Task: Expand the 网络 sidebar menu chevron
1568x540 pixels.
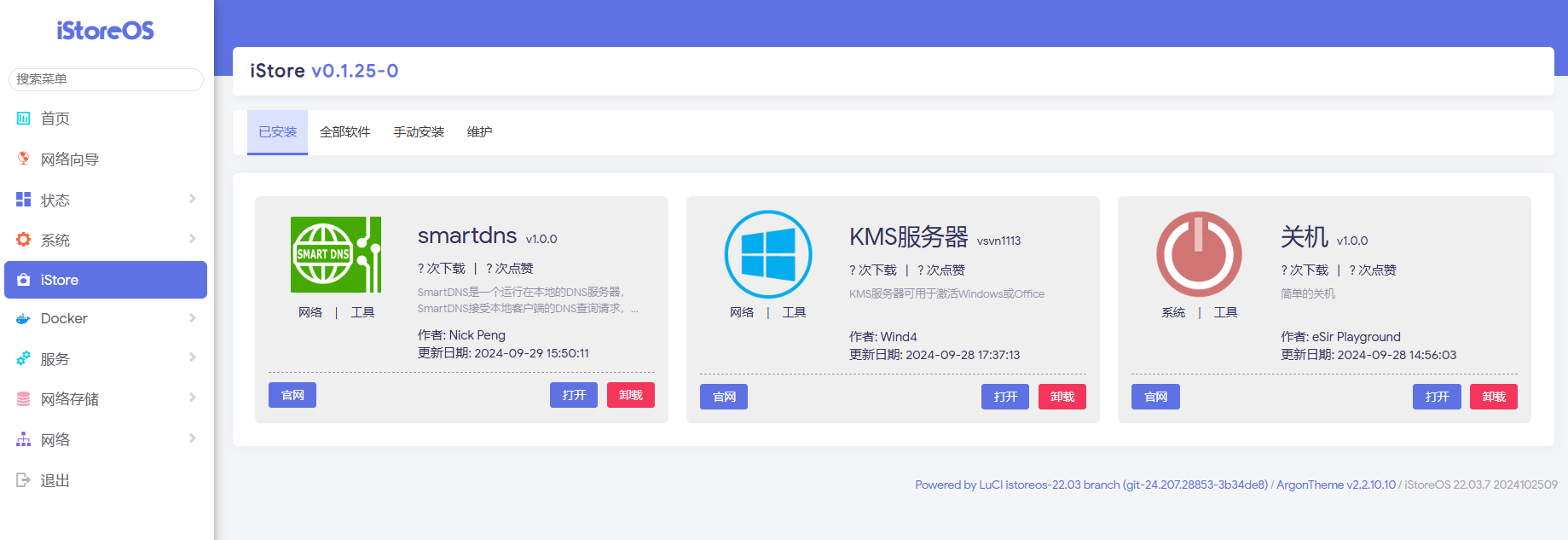Action: 193,438
